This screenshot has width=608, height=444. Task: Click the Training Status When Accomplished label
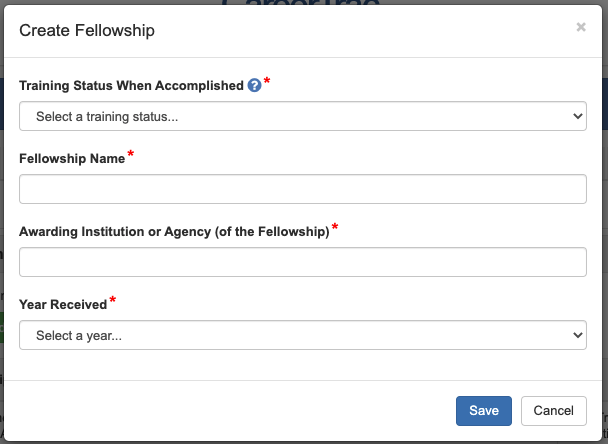click(x=131, y=86)
